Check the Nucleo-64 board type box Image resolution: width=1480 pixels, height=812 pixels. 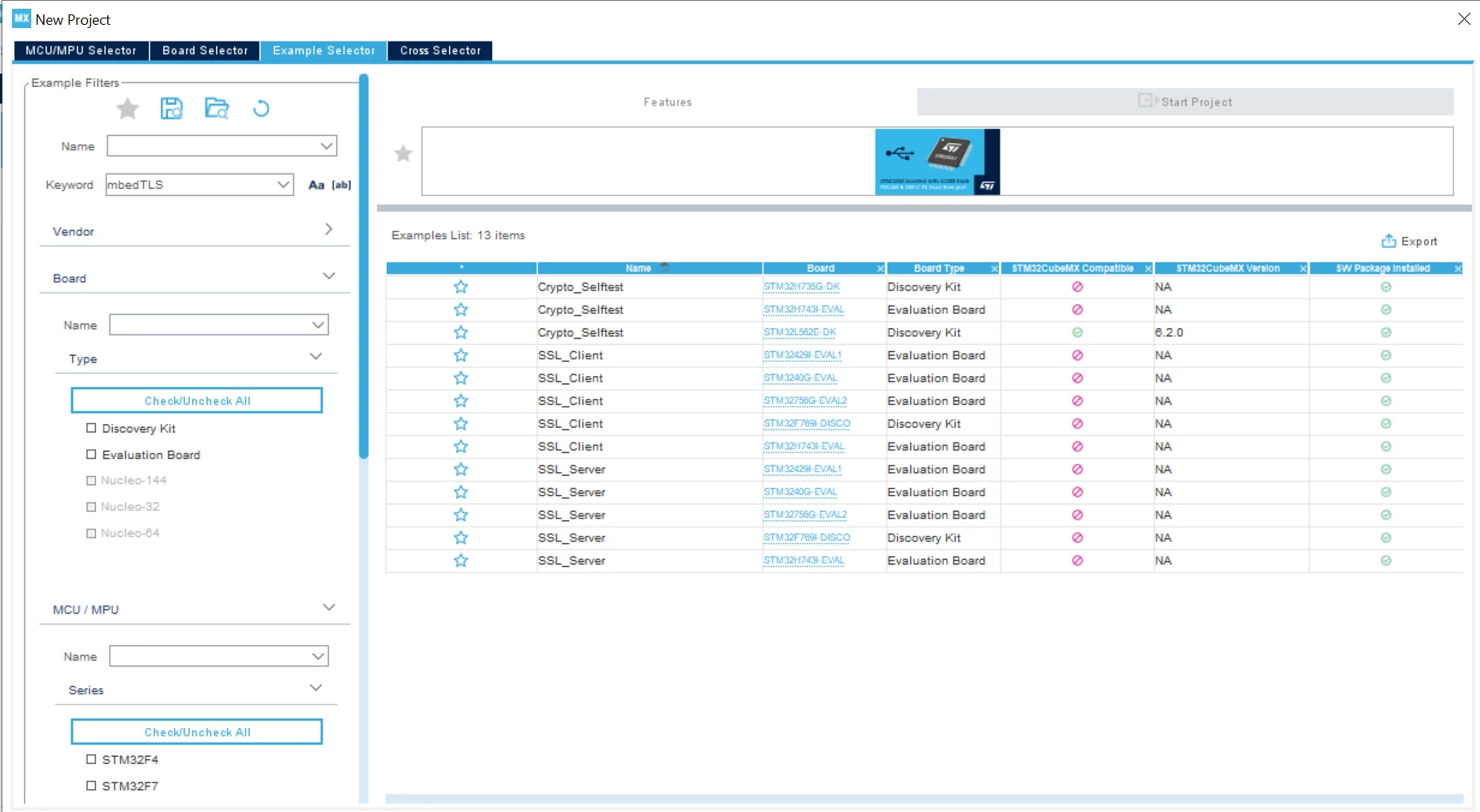pyautogui.click(x=91, y=534)
